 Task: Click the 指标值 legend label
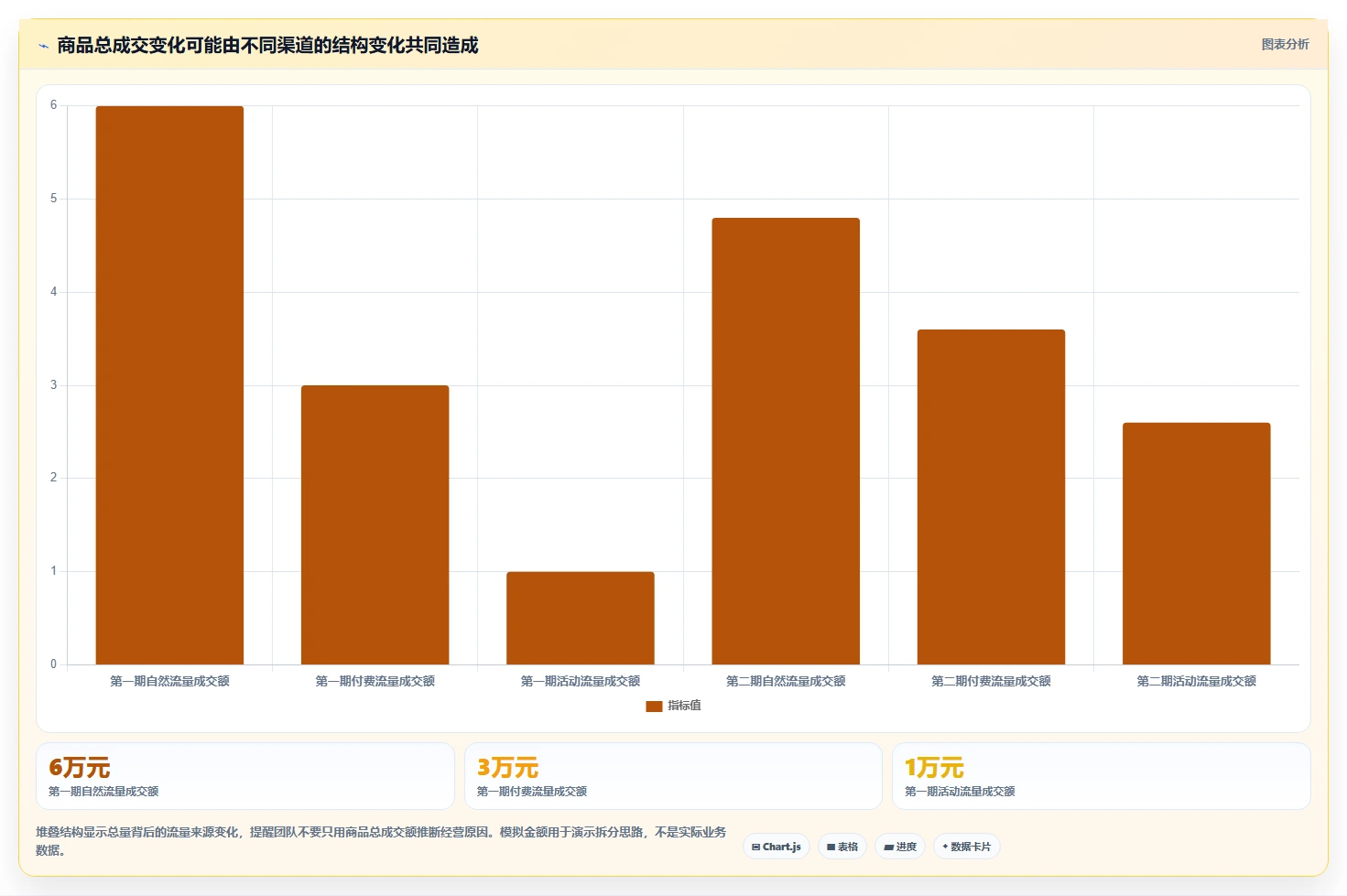click(684, 706)
